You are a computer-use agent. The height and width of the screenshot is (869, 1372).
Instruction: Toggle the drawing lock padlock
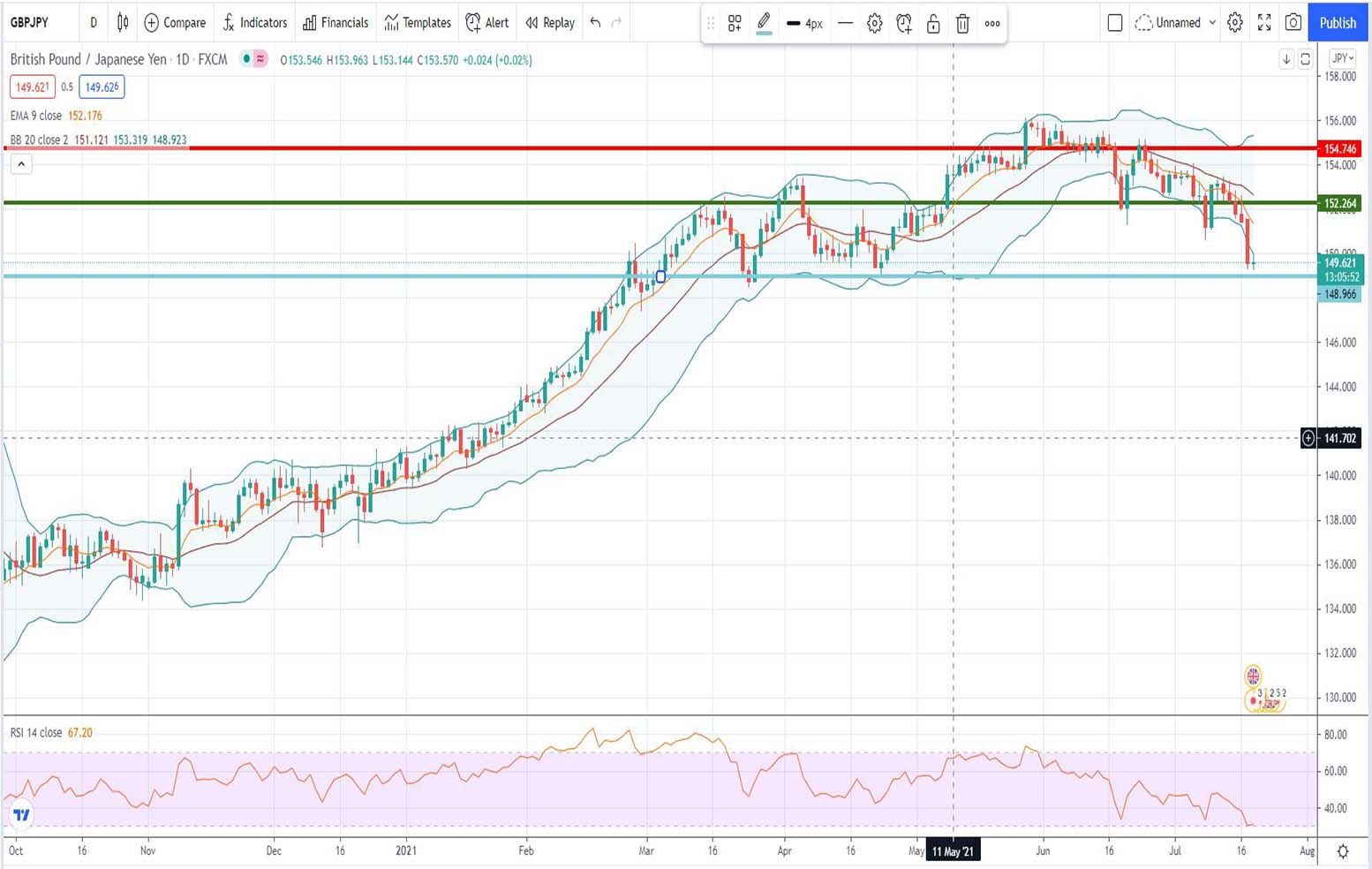point(933,24)
